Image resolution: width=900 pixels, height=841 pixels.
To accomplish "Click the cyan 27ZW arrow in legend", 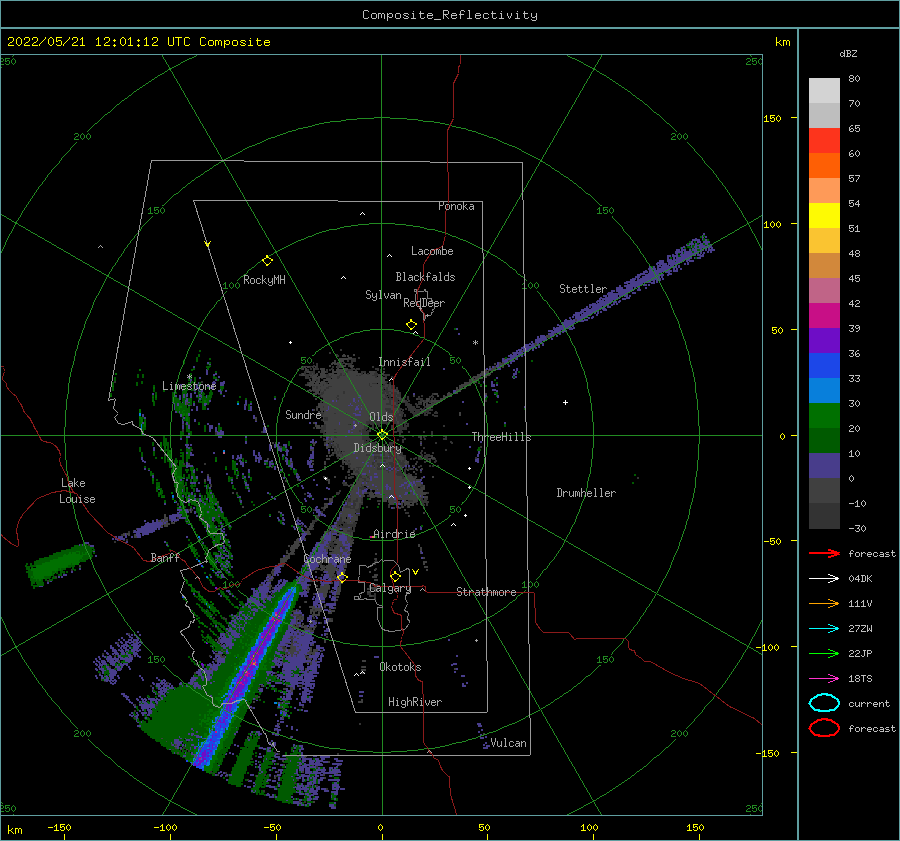I will tap(824, 629).
